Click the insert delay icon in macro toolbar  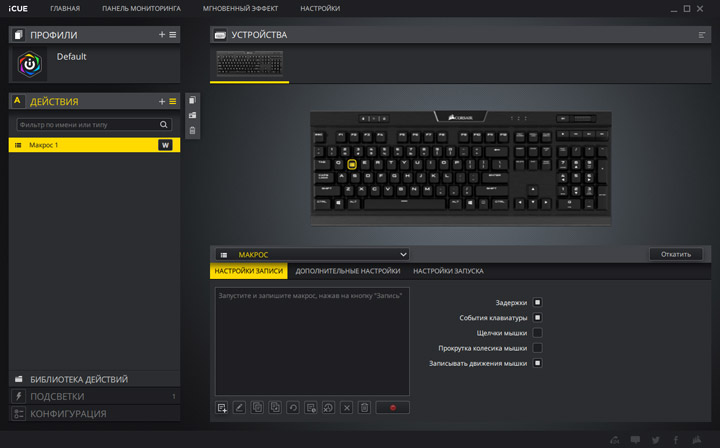click(x=311, y=408)
